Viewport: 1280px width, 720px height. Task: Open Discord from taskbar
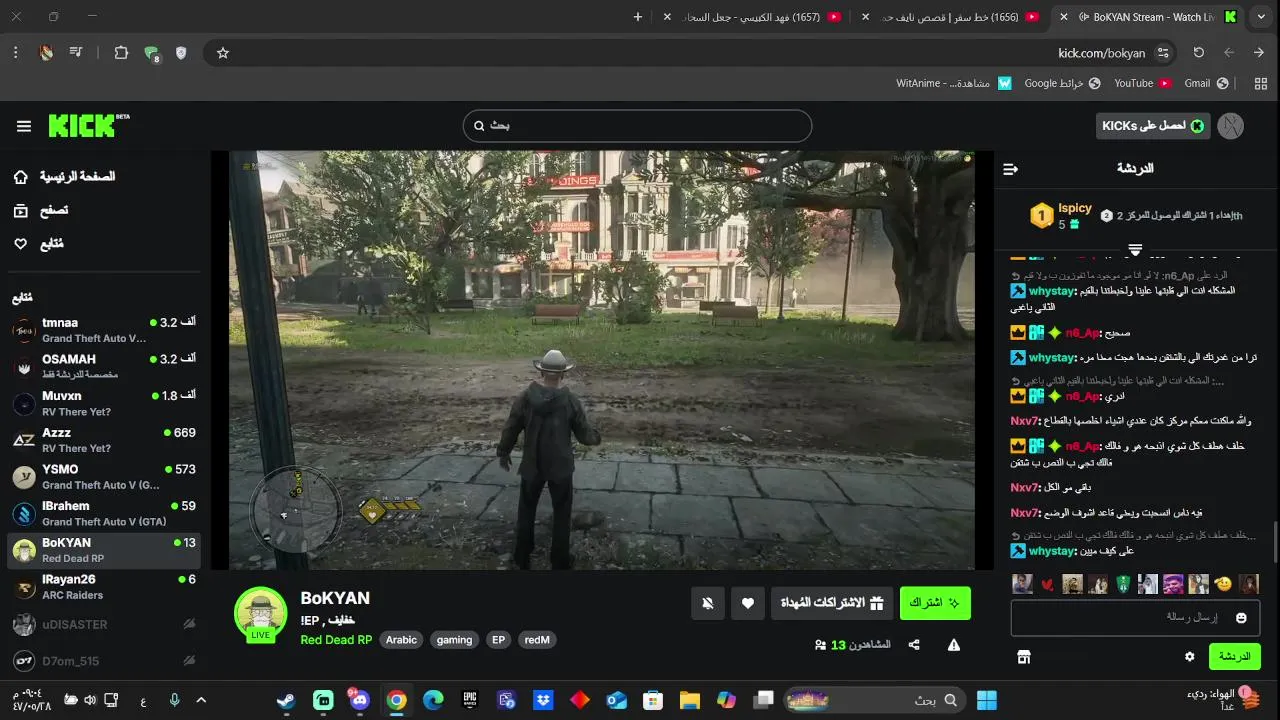coord(360,700)
